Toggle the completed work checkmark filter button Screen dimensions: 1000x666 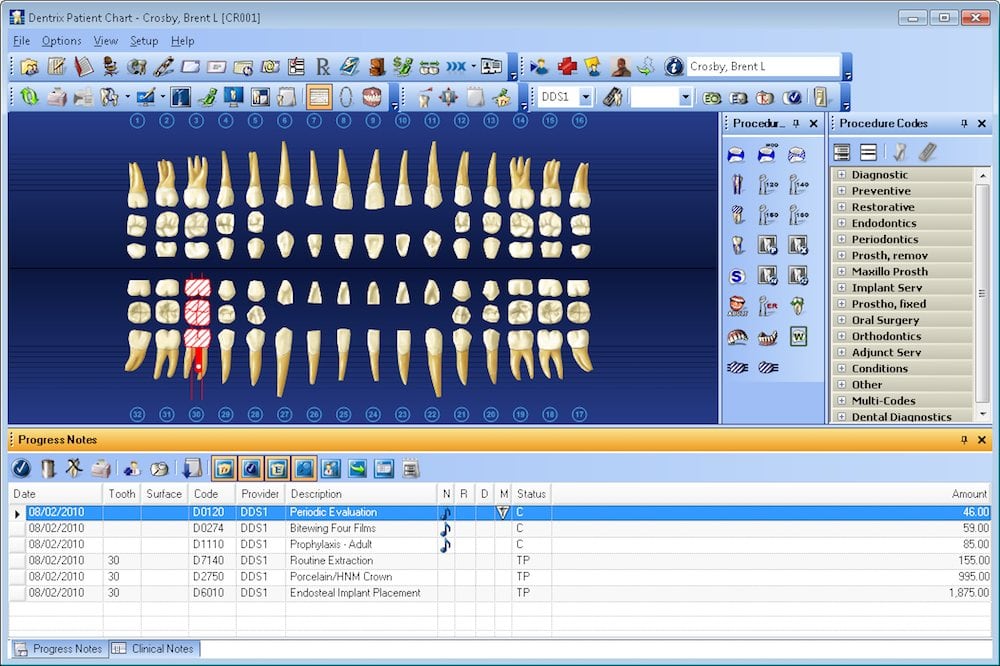tap(251, 469)
